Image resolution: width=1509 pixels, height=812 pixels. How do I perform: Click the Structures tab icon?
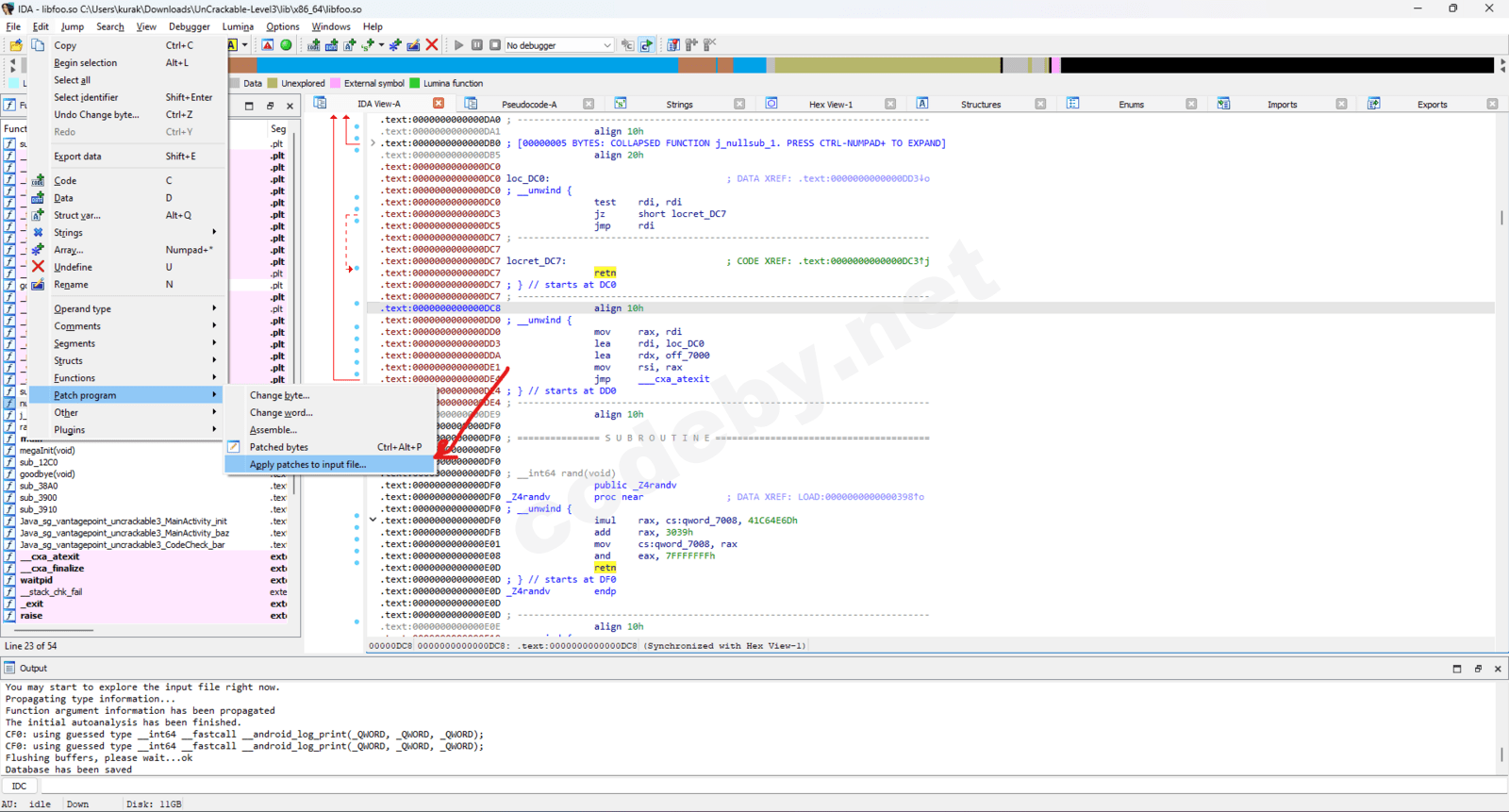coord(922,104)
